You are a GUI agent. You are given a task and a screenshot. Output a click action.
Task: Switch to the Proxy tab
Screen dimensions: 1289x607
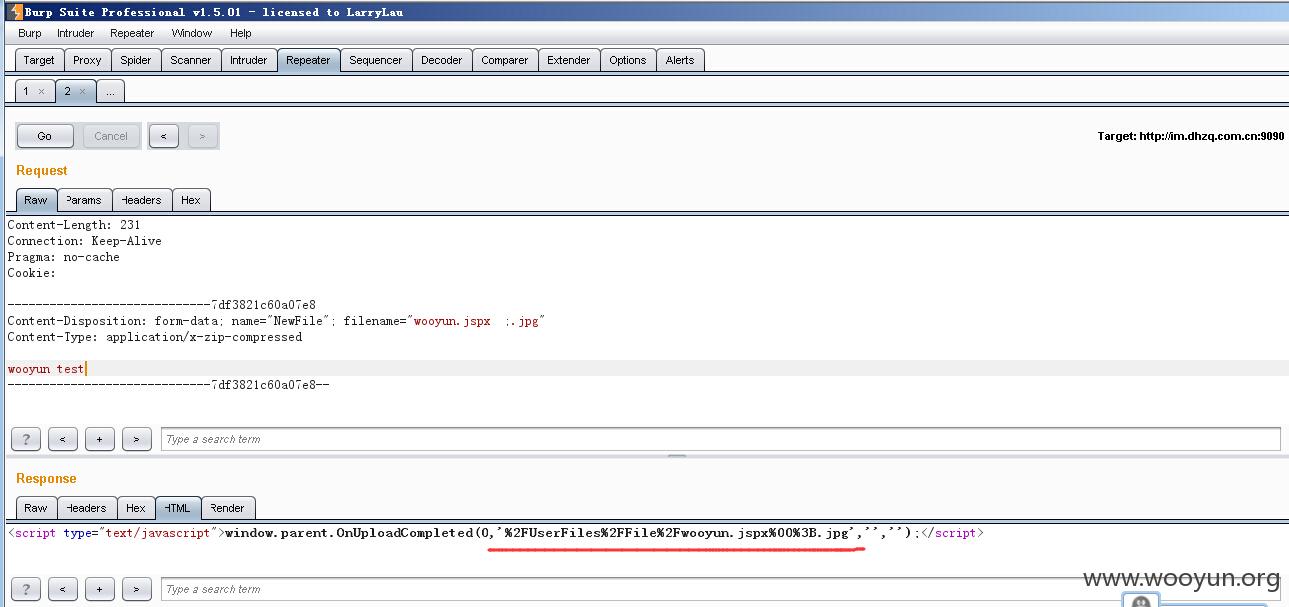click(87, 60)
